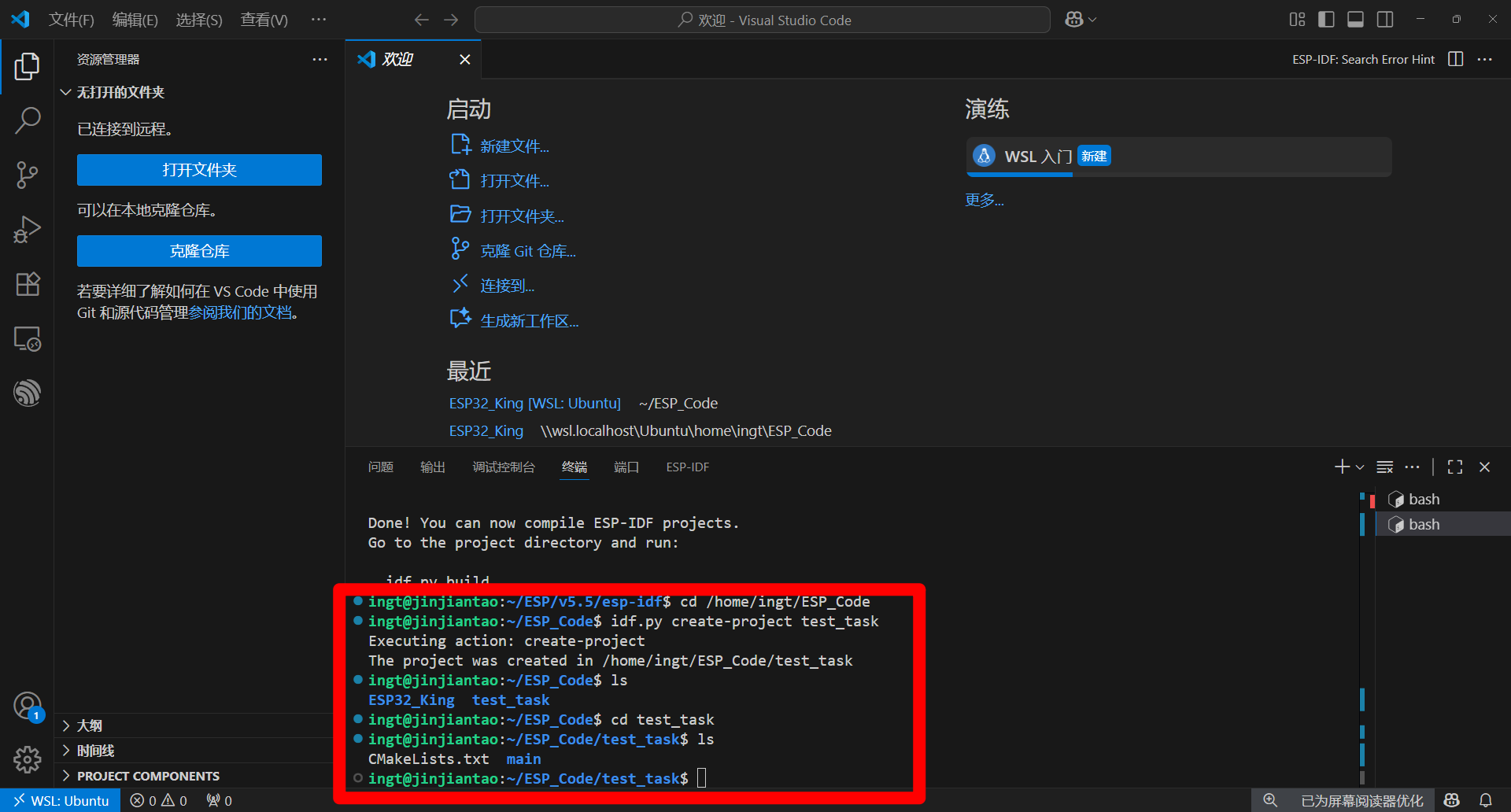Open the Extensions view
Image resolution: width=1511 pixels, height=812 pixels.
27,283
